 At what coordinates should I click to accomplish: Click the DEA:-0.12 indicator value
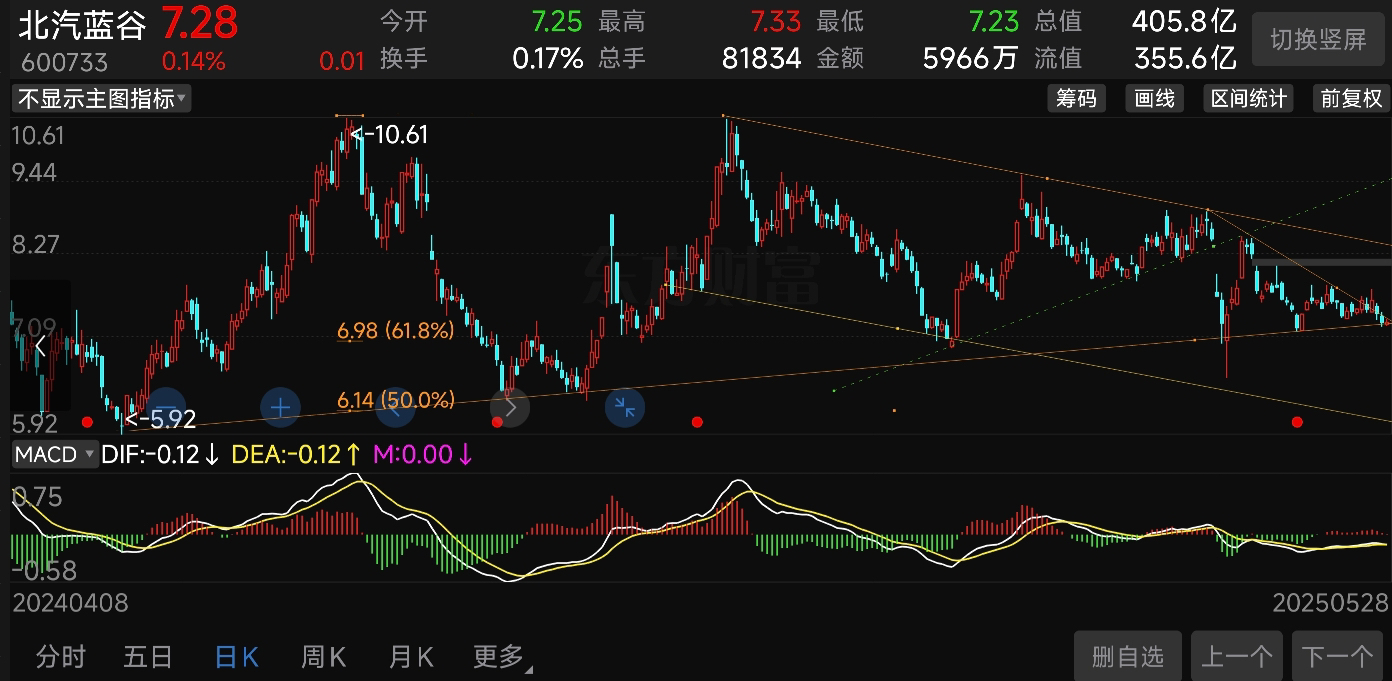[x=296, y=455]
